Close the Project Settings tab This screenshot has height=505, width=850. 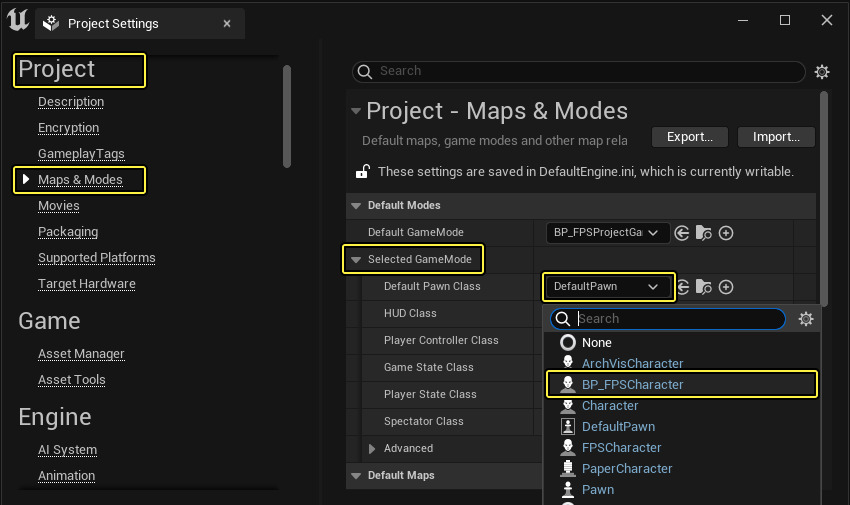click(x=227, y=24)
